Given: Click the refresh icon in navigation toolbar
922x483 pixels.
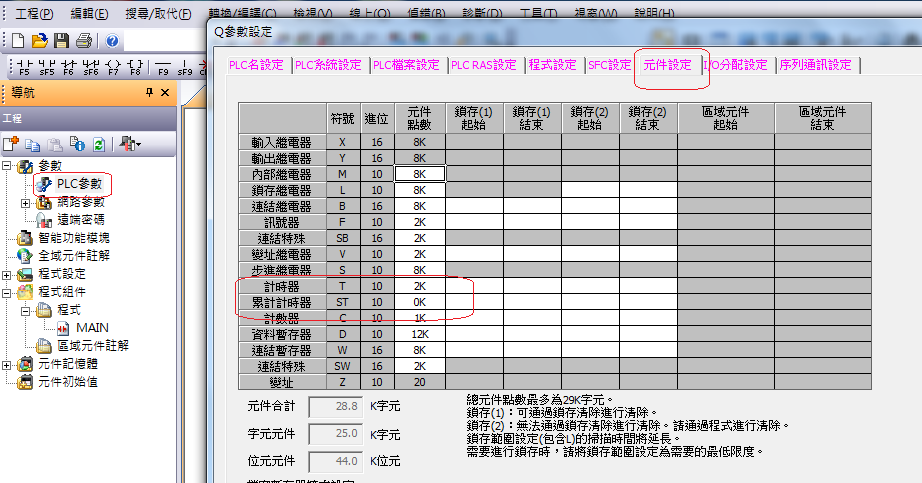Looking at the screenshot, I should coord(99,144).
